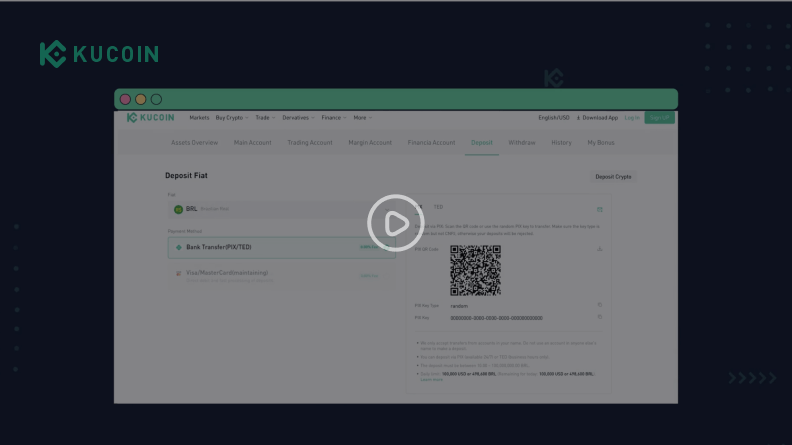Click the BRL currency icon
The image size is (792, 445).
(178, 209)
